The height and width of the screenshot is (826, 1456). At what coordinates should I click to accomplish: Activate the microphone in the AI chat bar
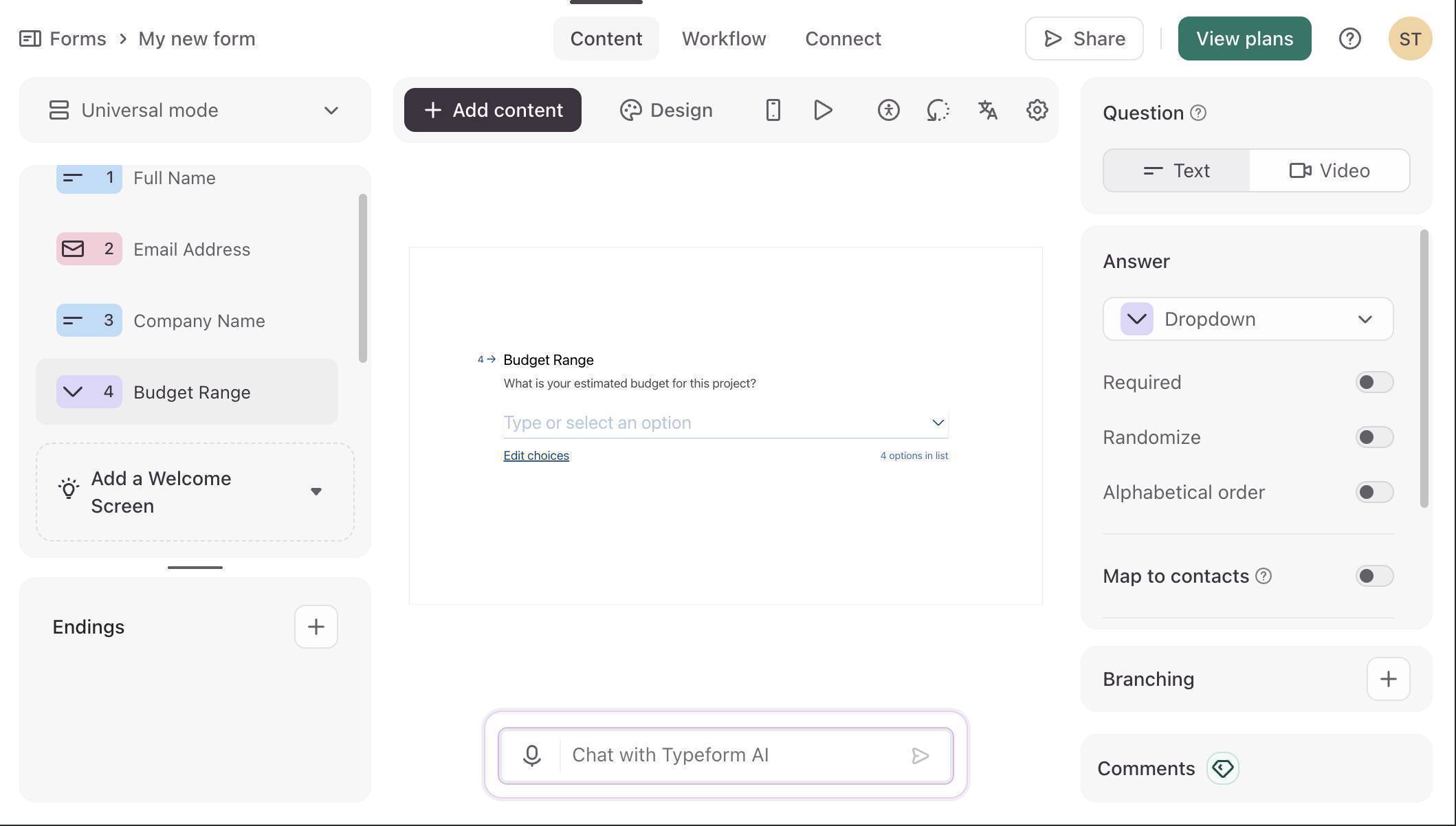(531, 755)
